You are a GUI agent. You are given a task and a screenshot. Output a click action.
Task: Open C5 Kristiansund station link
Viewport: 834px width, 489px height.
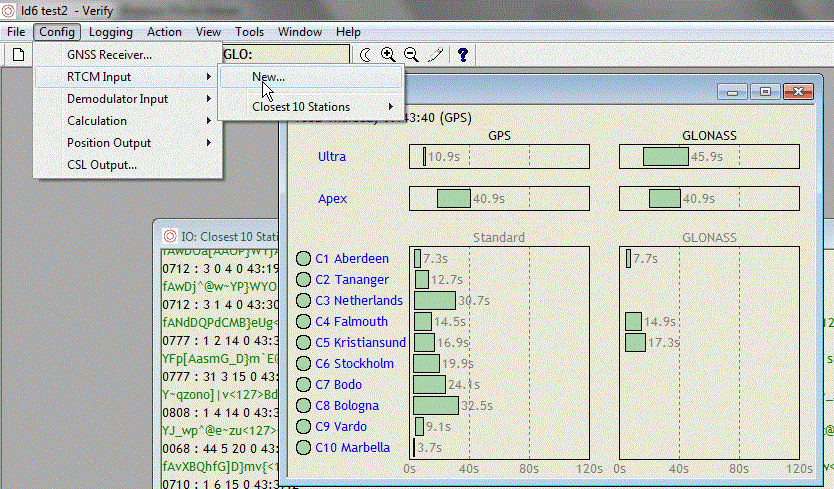[361, 343]
